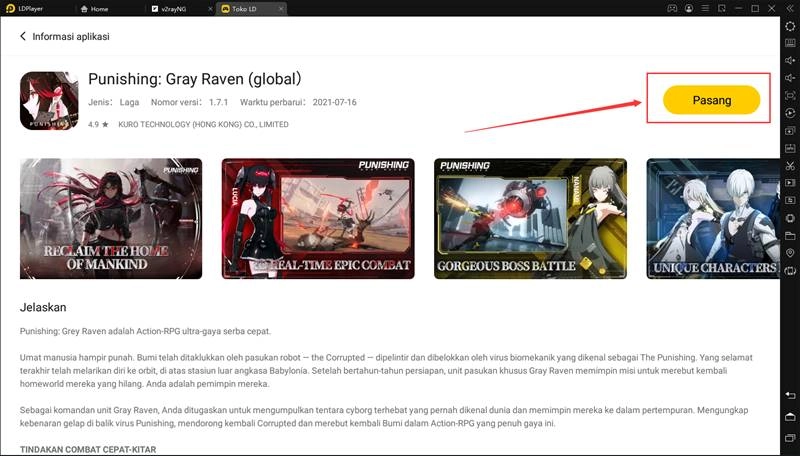The width and height of the screenshot is (800, 456).
Task: Click the mini-window icon in title bar
Action: 721,8
